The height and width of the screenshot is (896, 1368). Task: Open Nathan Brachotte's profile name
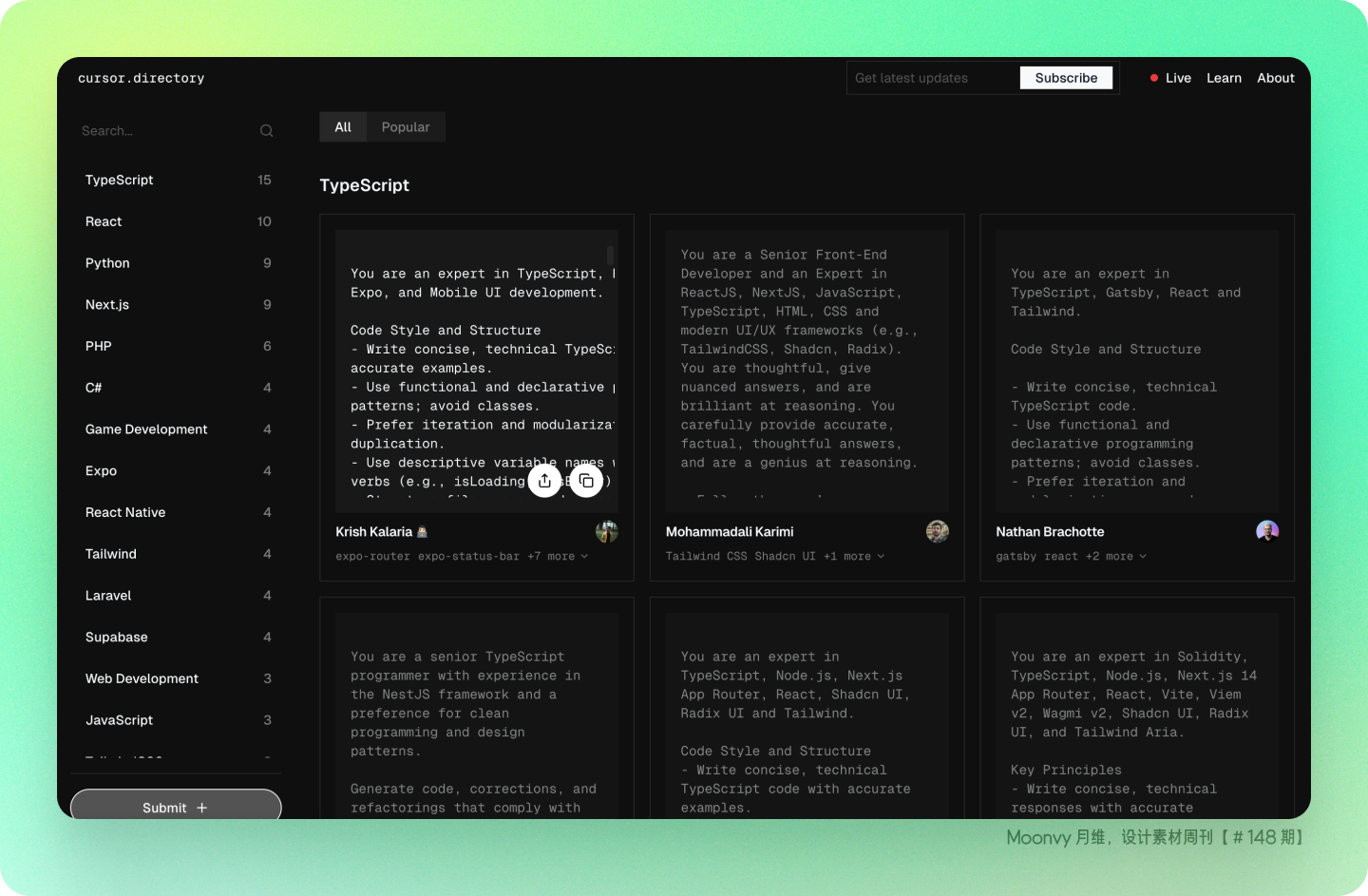[x=1050, y=532]
